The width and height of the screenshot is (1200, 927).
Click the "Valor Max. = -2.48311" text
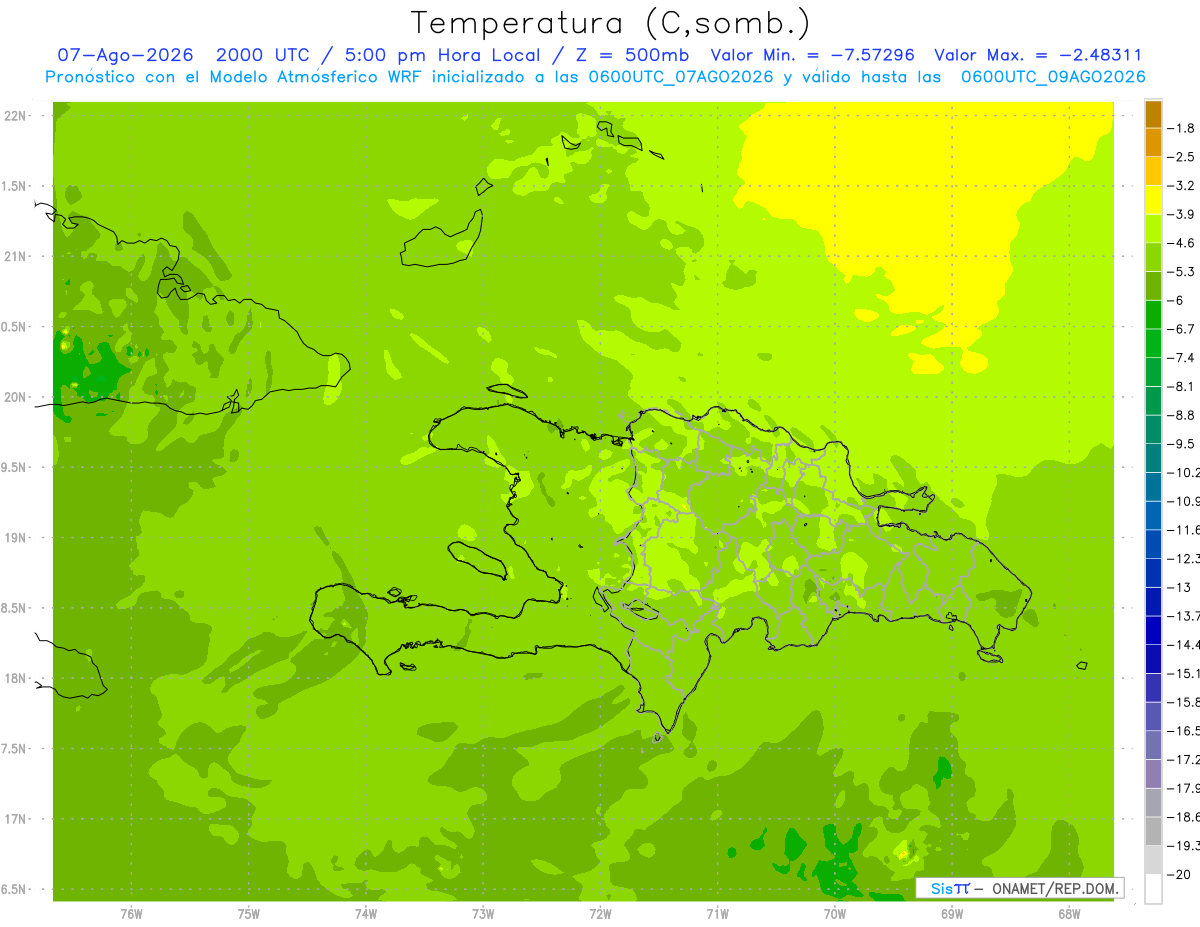coord(1038,56)
